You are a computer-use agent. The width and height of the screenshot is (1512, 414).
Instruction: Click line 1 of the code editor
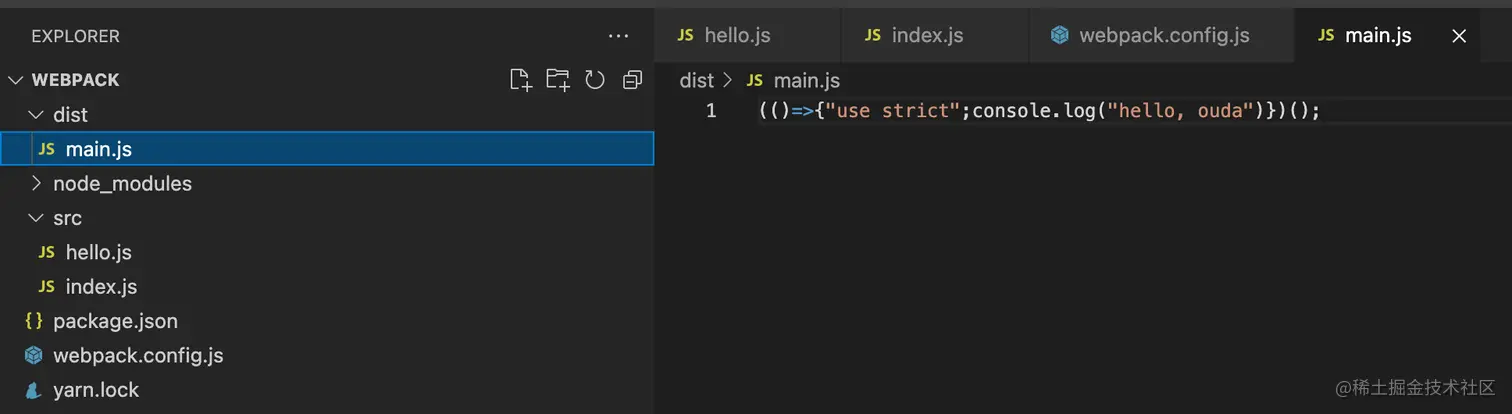(x=1040, y=111)
